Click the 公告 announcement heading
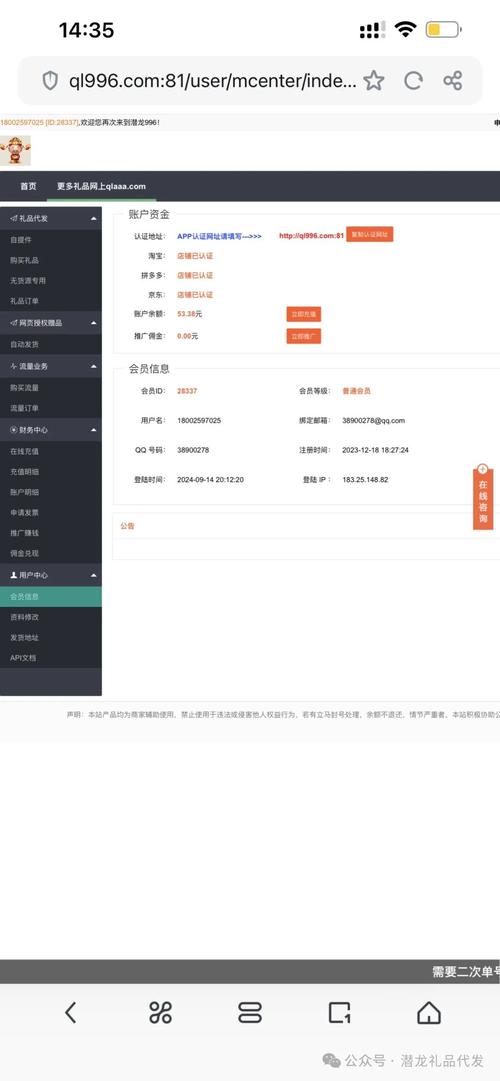The image size is (500, 1081). (x=127, y=526)
